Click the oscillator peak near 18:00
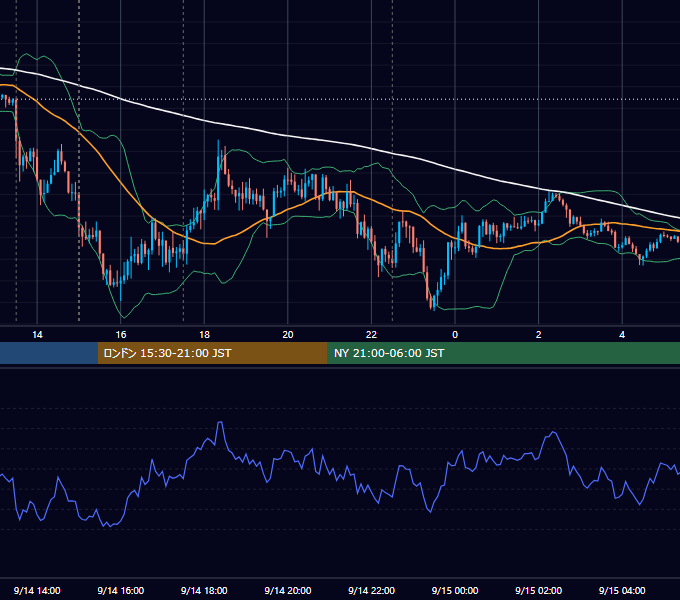This screenshot has width=680, height=600. [220, 422]
